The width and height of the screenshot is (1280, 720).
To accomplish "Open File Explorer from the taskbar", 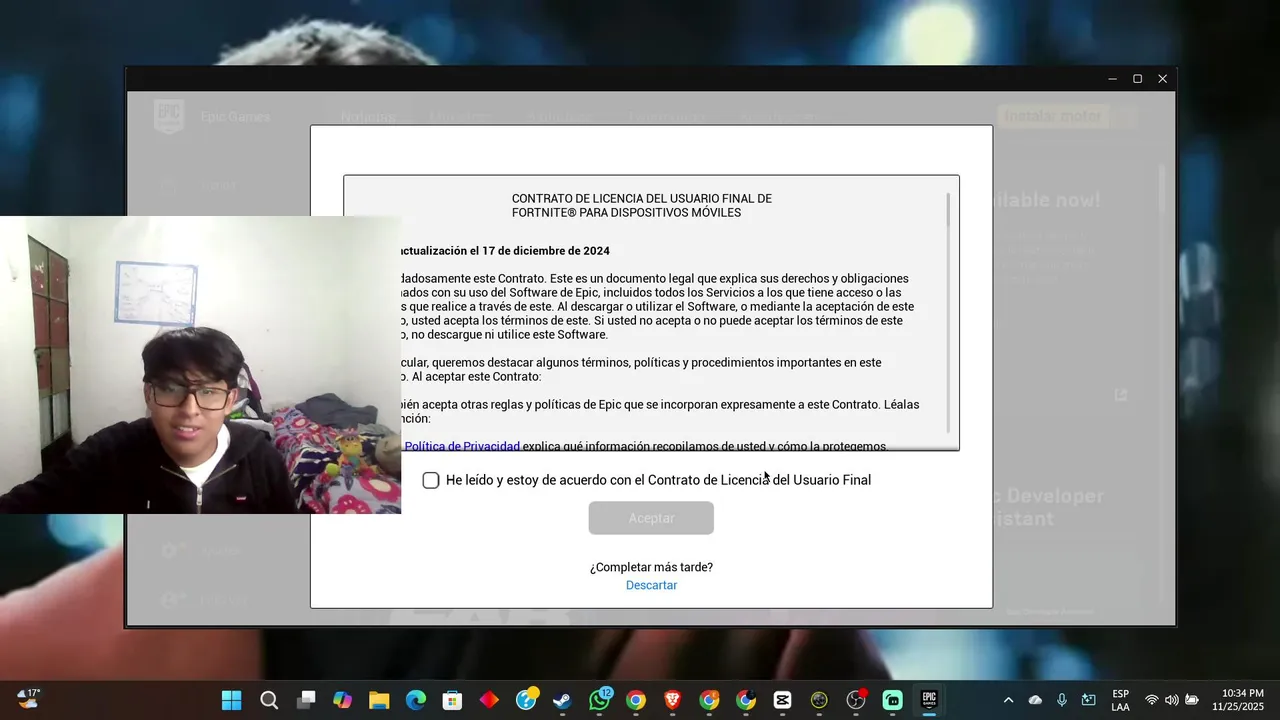I will (379, 700).
